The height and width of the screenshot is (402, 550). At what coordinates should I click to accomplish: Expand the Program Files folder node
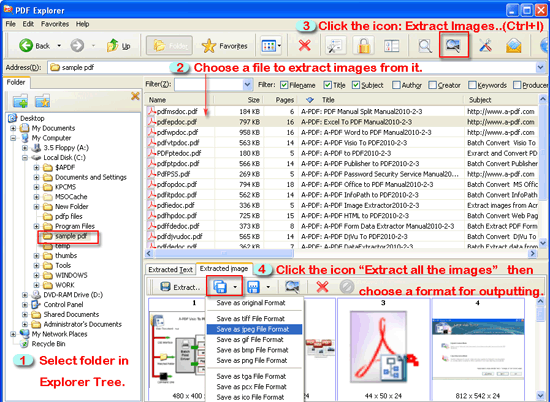click(x=36, y=226)
